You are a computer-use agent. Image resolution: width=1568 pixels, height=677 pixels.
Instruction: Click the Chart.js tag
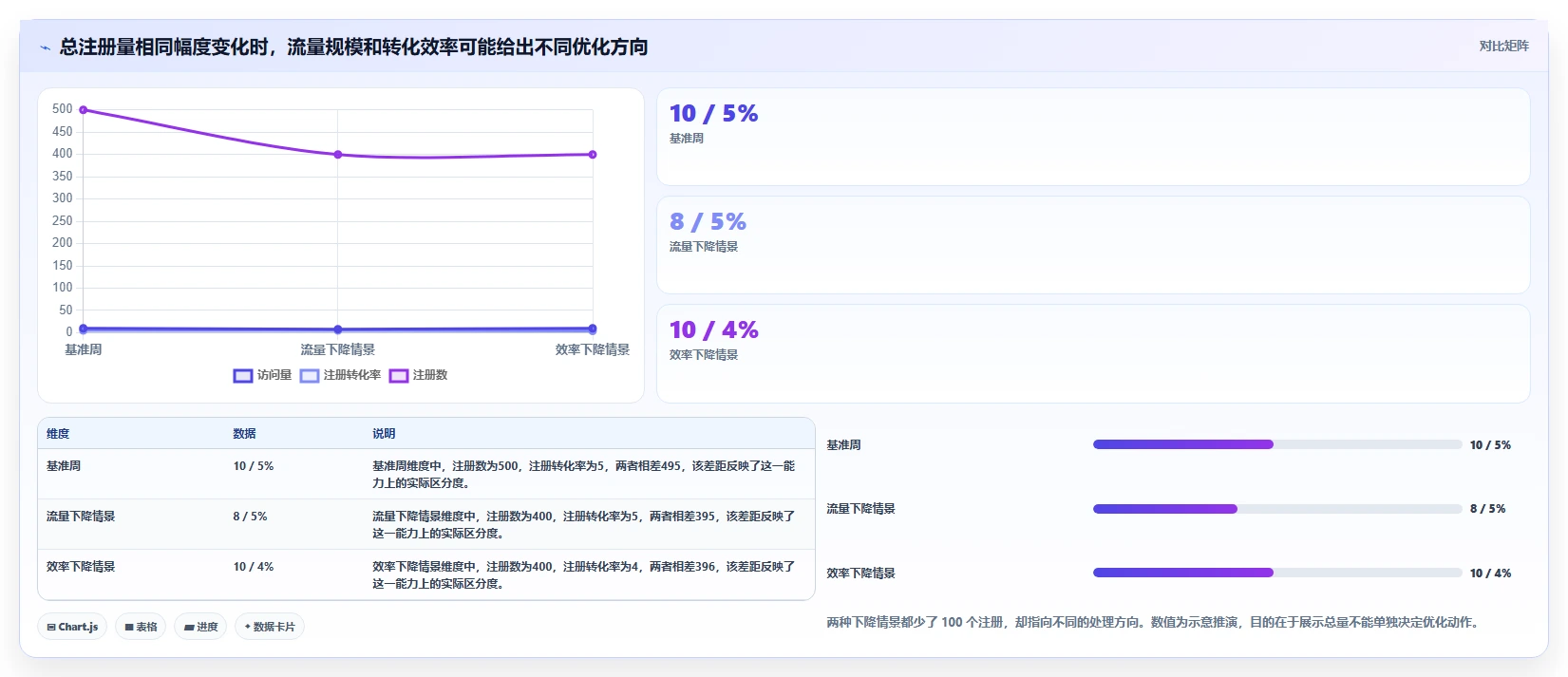72,627
